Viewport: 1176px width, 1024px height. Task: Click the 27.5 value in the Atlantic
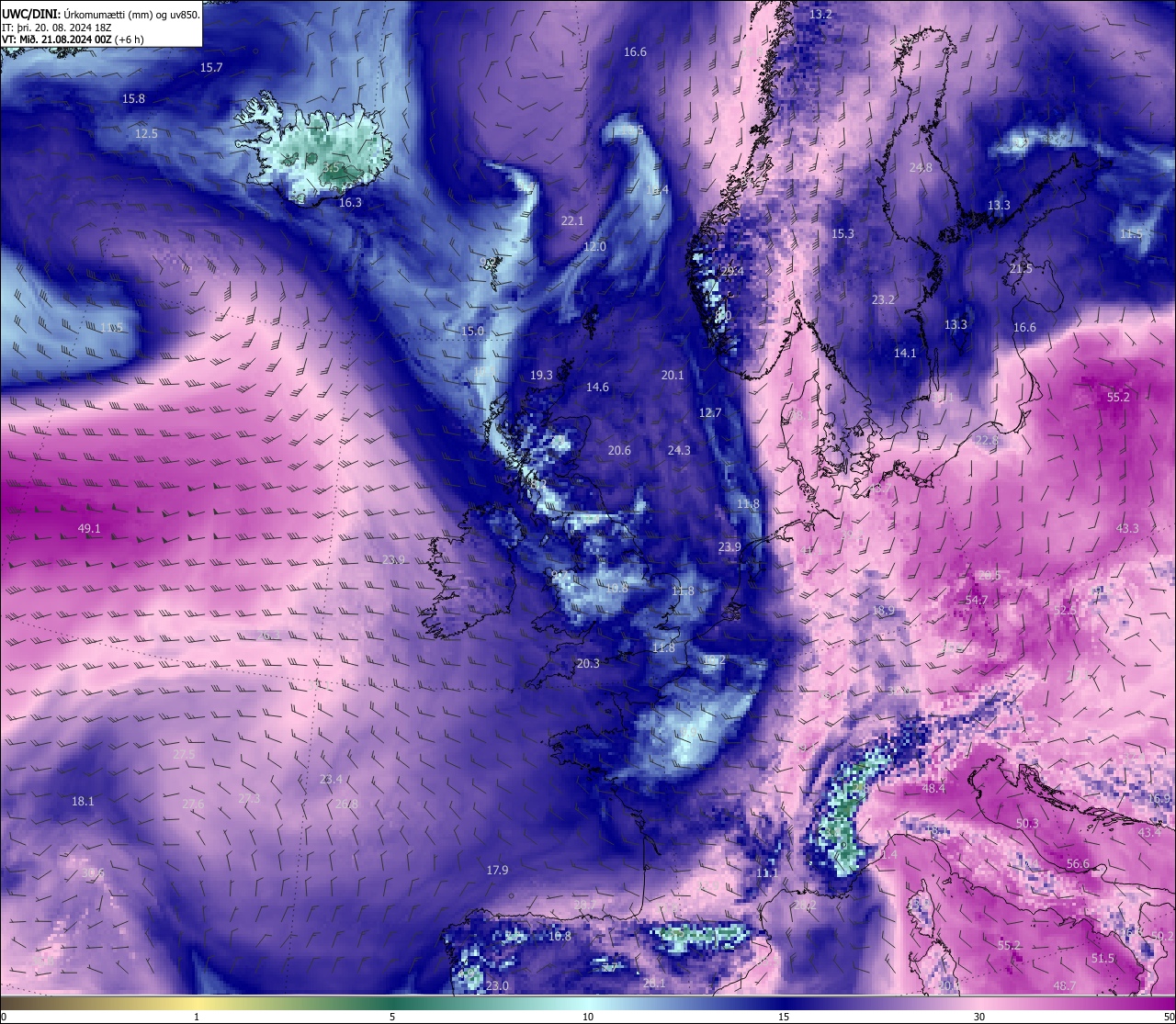pos(184,755)
